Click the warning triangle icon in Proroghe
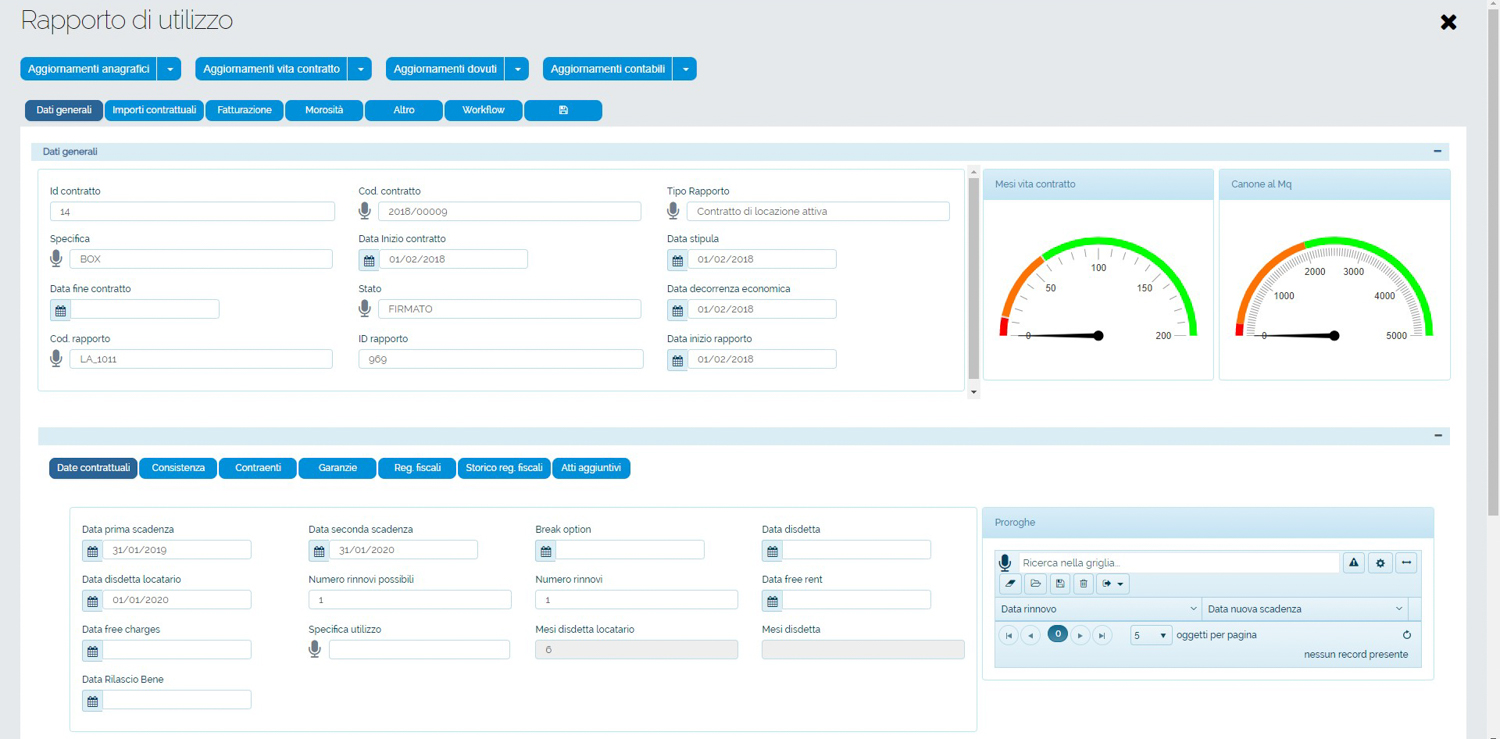 (1353, 563)
